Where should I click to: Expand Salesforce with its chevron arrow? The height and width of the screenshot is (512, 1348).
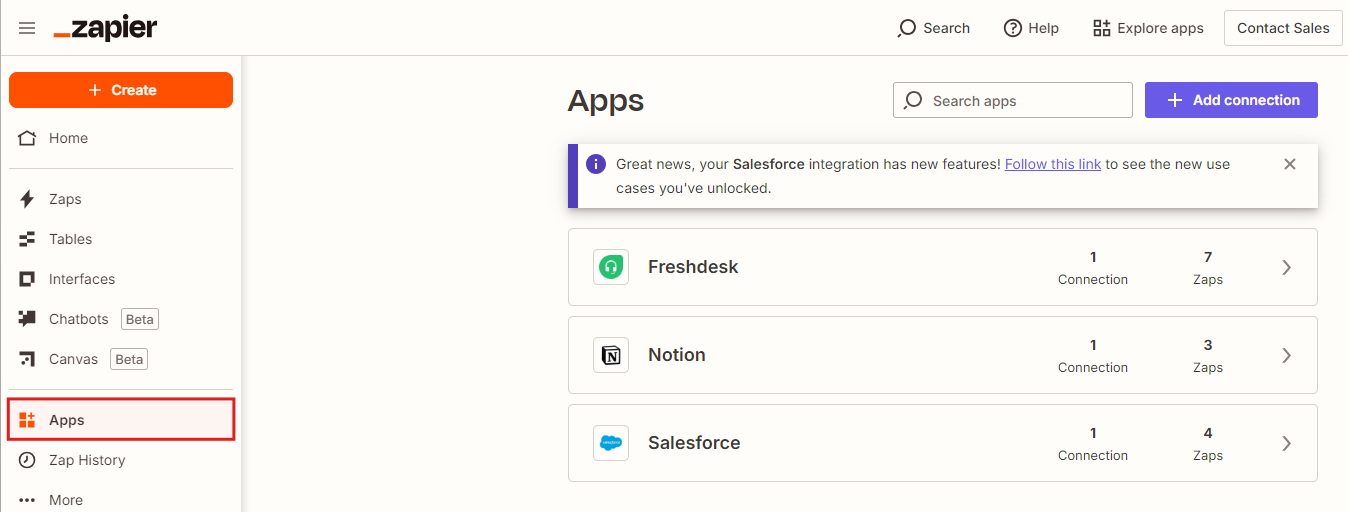tap(1287, 443)
